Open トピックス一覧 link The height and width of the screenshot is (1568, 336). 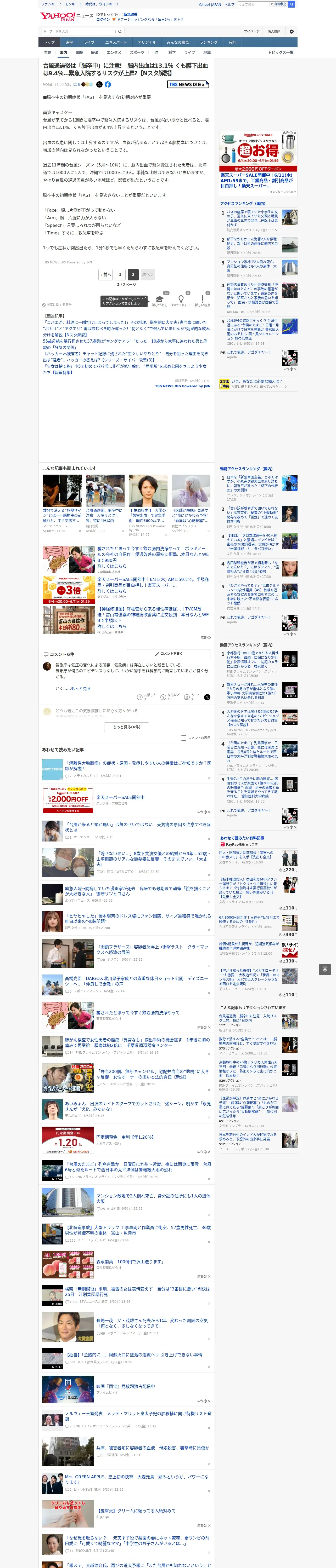(x=281, y=52)
